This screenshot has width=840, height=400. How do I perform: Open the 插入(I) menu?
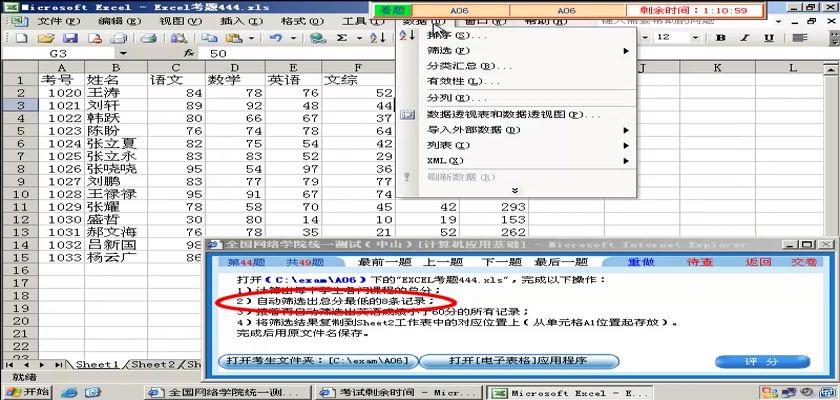pos(242,21)
